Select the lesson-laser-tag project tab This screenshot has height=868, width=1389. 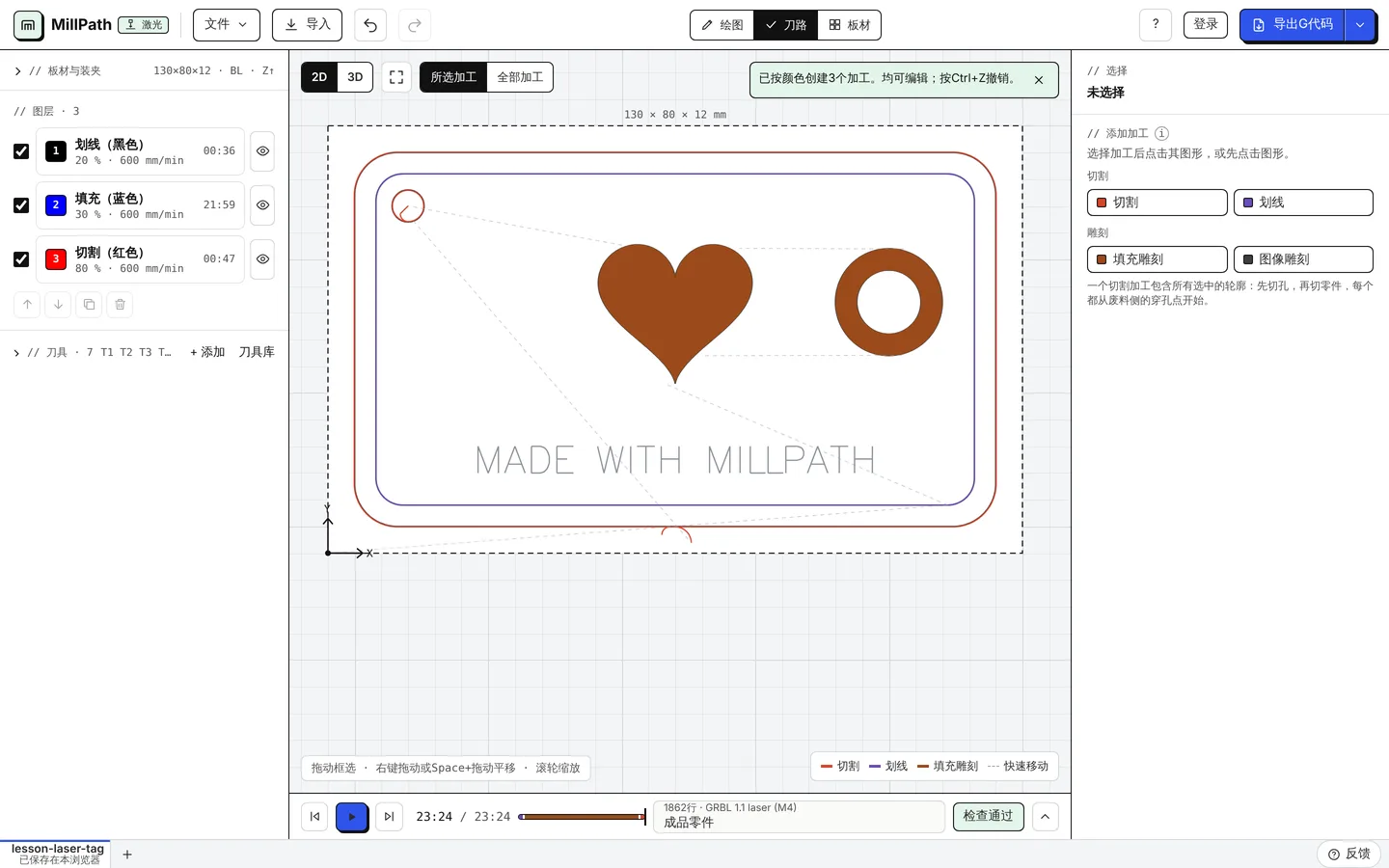tap(55, 854)
